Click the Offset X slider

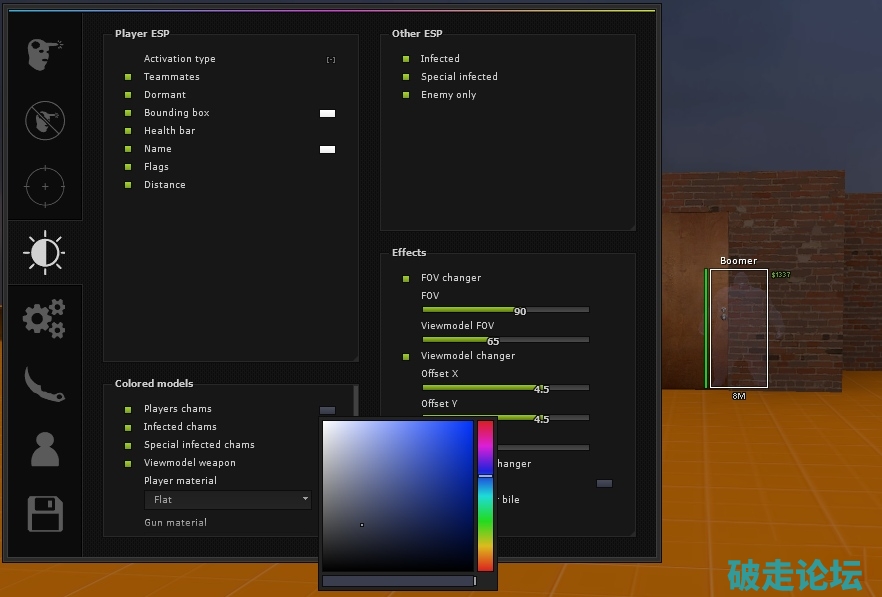[x=505, y=387]
